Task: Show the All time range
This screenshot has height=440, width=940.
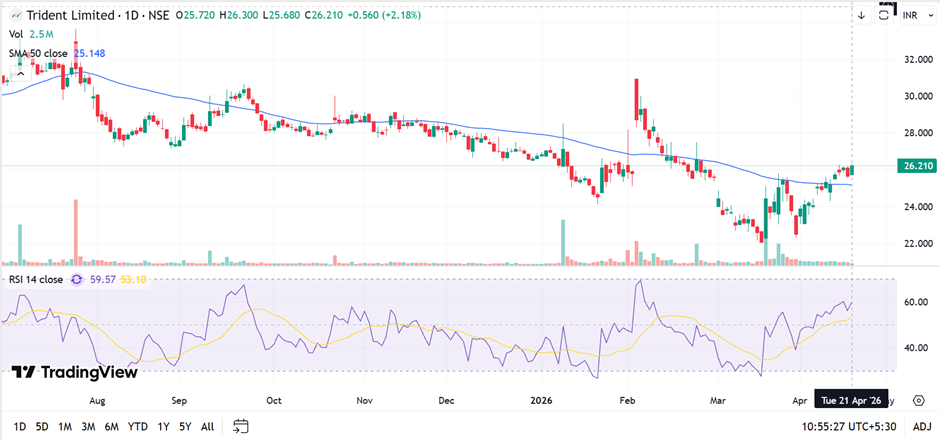Action: coord(207,426)
